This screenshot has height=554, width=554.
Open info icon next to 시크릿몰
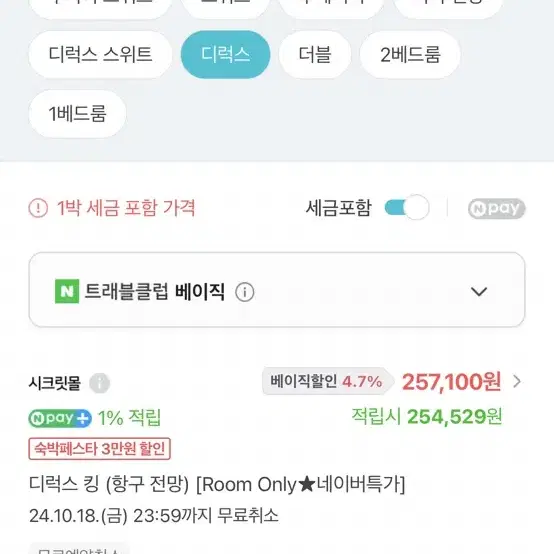pyautogui.click(x=100, y=383)
